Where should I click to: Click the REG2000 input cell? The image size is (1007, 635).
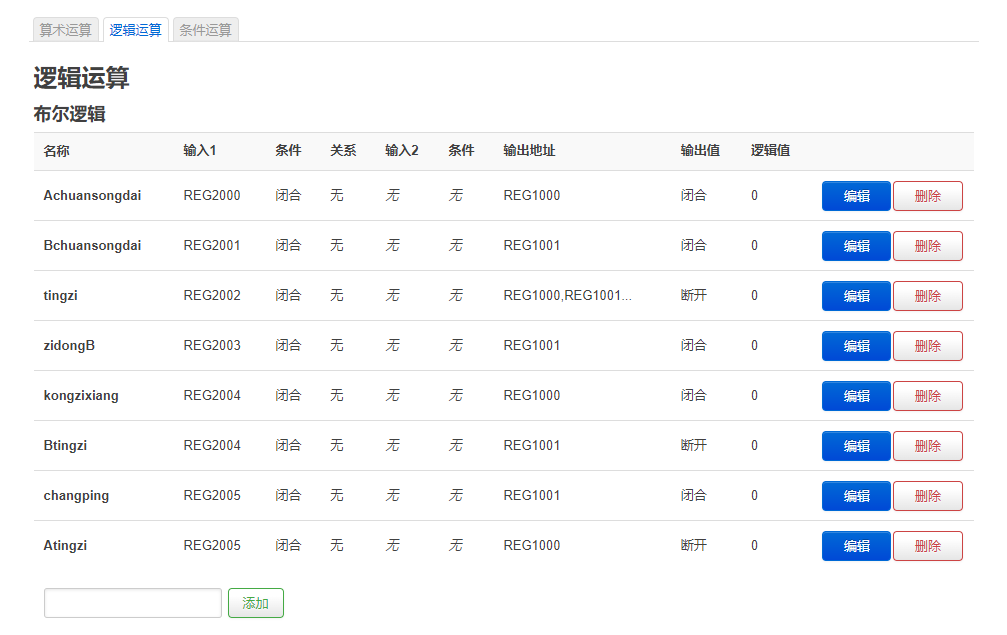212,195
